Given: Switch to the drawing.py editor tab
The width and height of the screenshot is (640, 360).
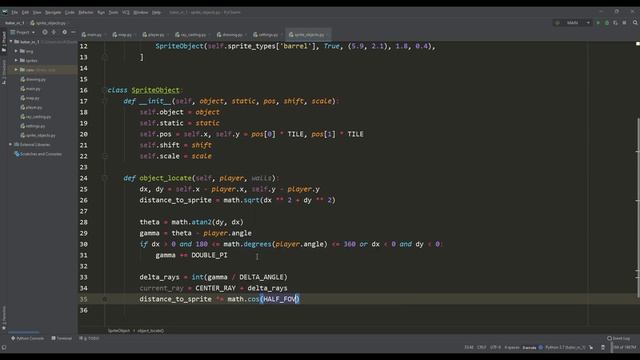Looking at the screenshot, I should click(x=230, y=35).
